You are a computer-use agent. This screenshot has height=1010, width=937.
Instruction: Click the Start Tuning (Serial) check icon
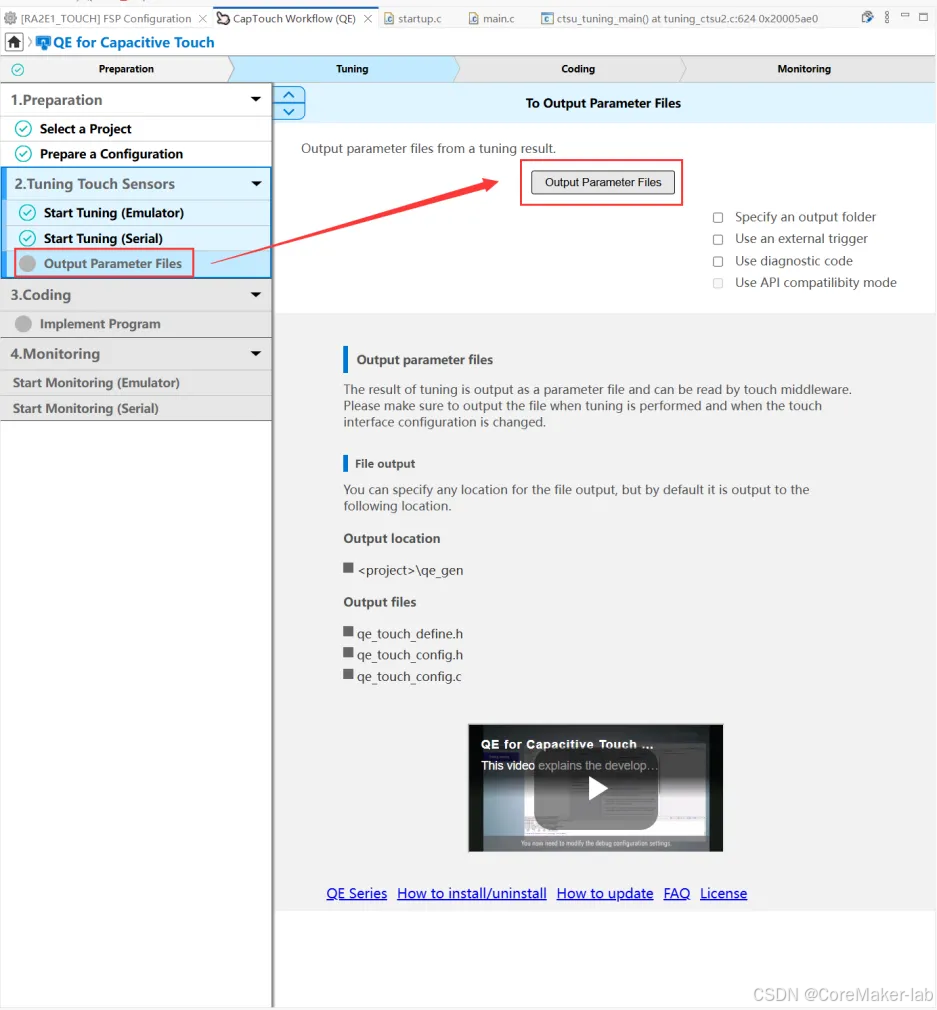(x=27, y=238)
